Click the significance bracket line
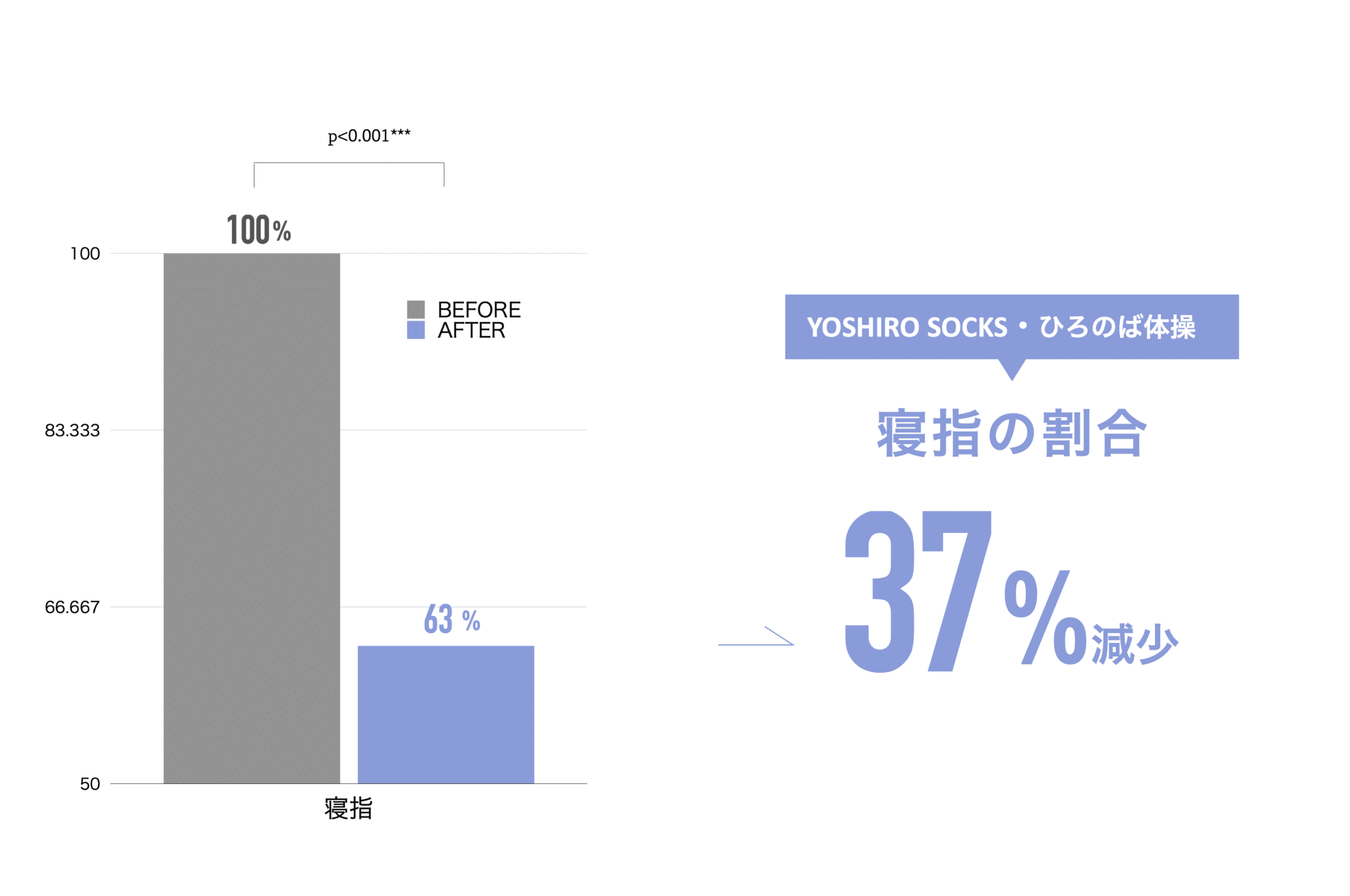Screen dimensions: 1350x896 349,175
